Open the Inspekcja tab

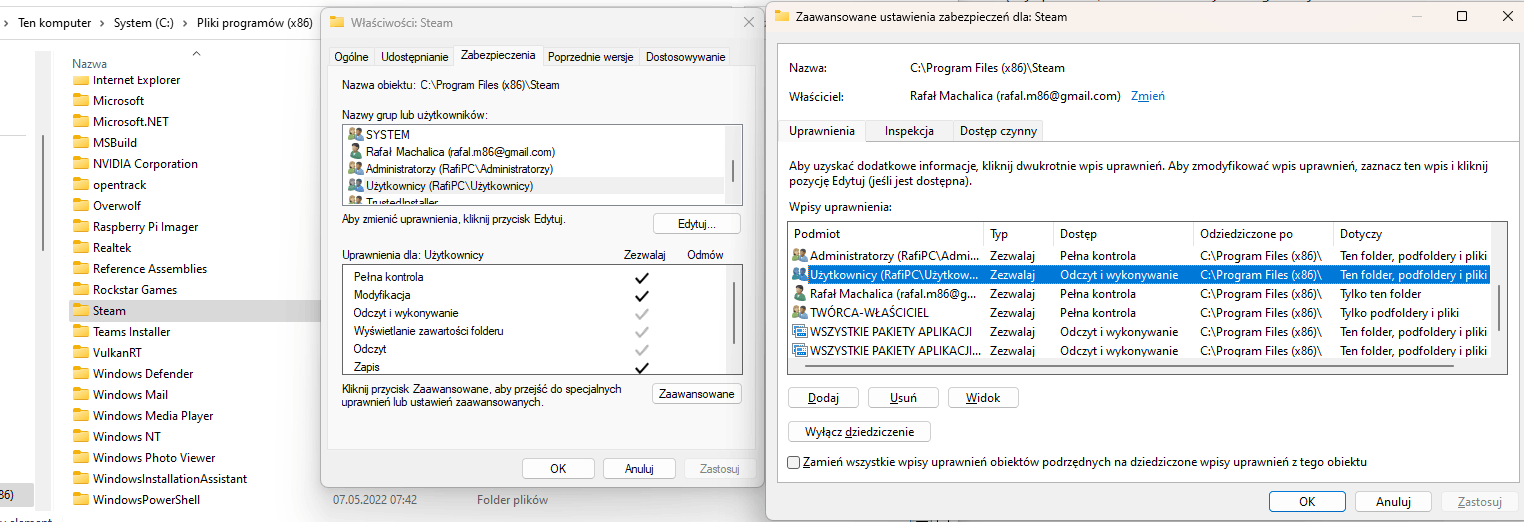pos(909,131)
